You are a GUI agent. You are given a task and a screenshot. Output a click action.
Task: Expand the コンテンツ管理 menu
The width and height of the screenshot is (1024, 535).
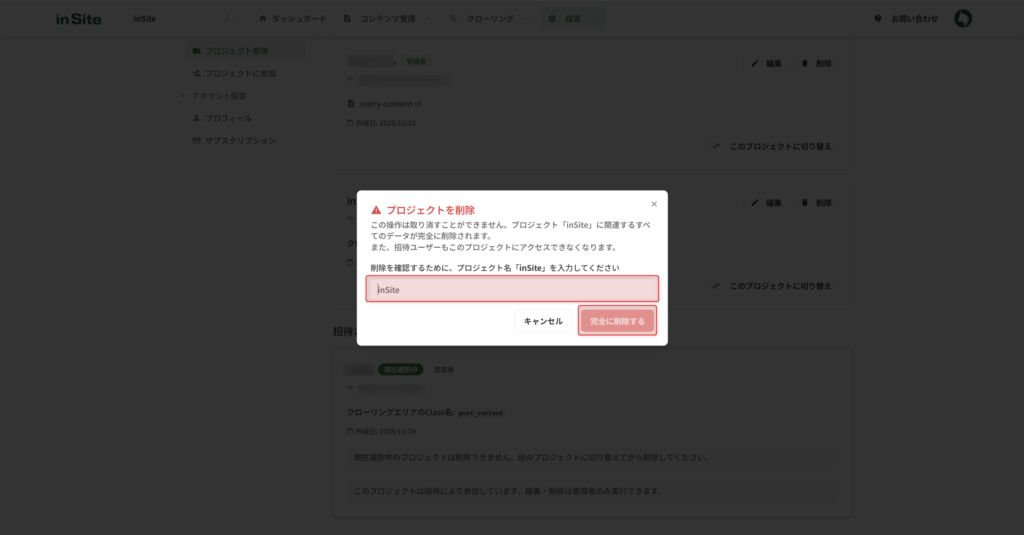click(x=387, y=19)
